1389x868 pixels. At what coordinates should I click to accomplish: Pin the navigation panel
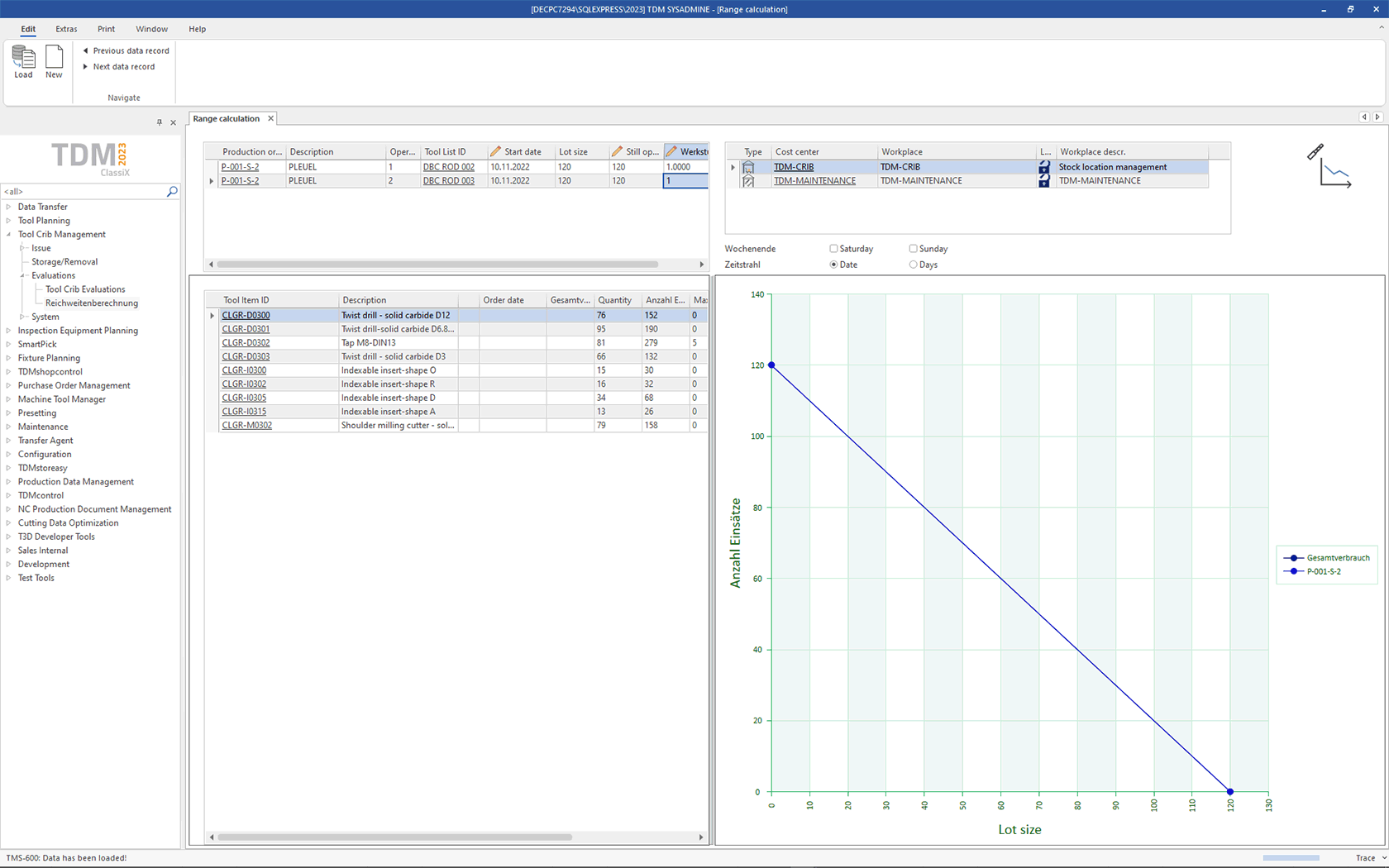[x=160, y=122]
